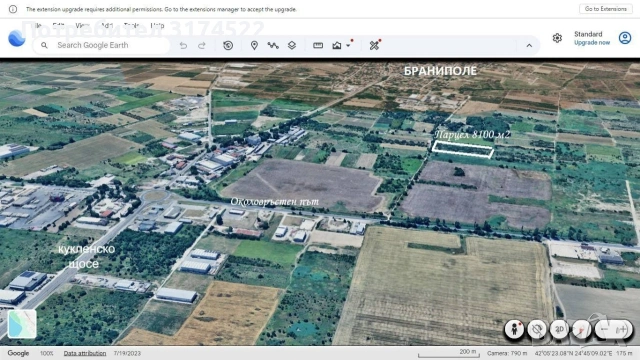Click the coordinates readout
The image size is (640, 360).
coord(574,353)
